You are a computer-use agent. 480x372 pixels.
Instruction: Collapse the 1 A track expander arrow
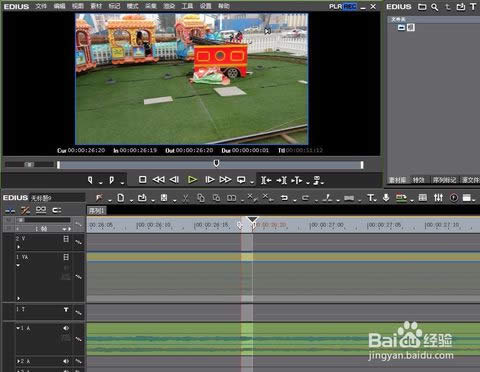click(18, 328)
